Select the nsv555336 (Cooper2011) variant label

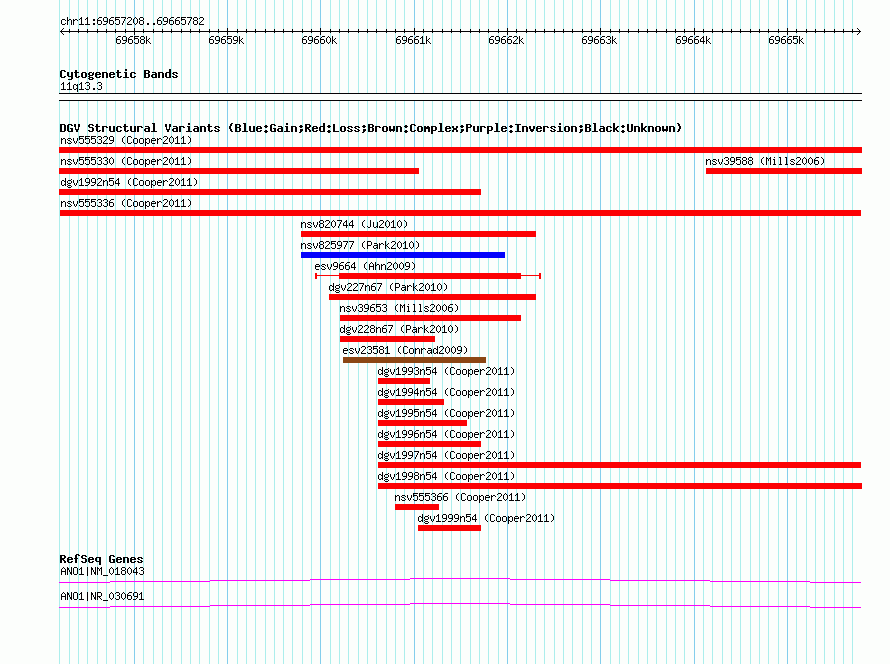[126, 203]
